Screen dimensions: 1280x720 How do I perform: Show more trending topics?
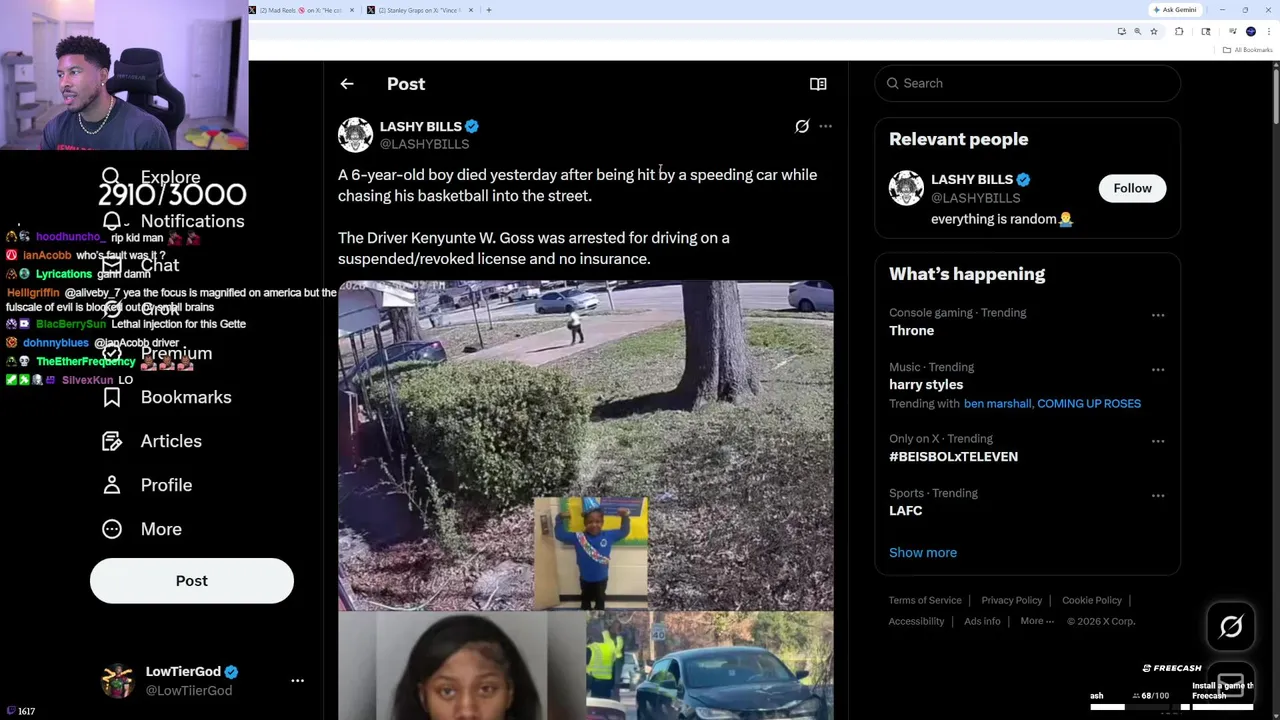923,552
